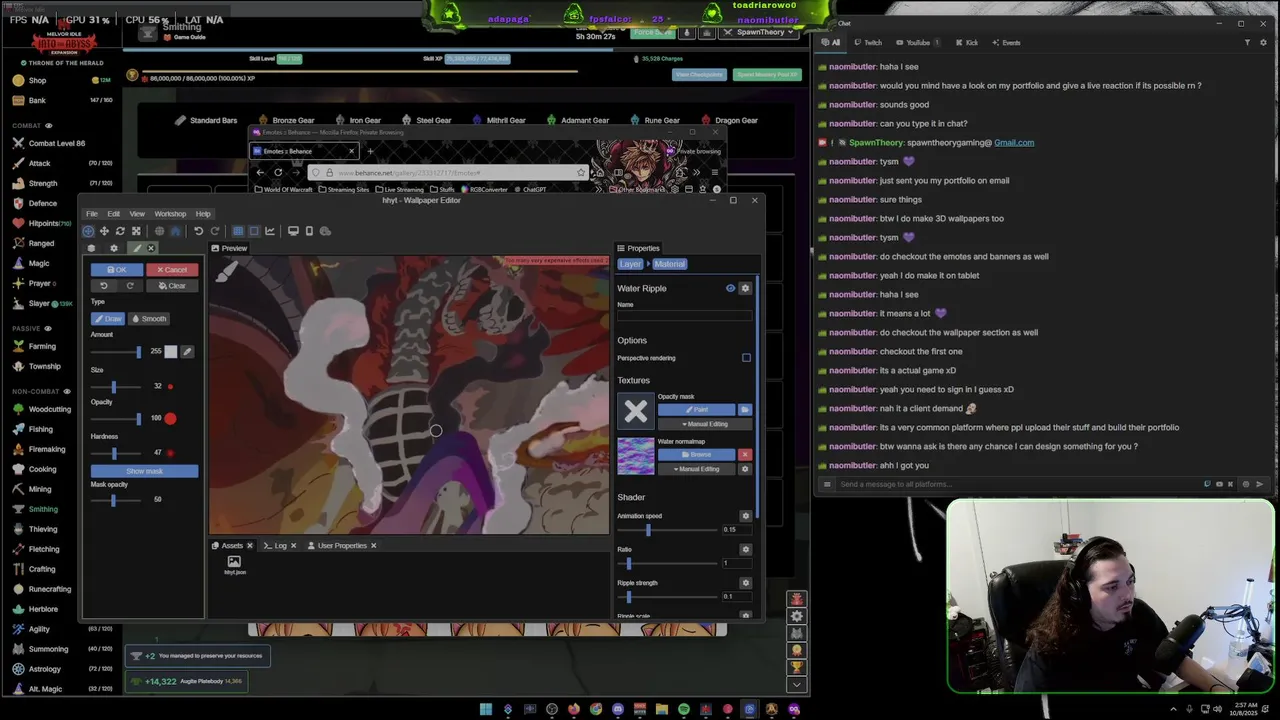Image resolution: width=1280 pixels, height=720 pixels.
Task: Adjust the Animation speed slider
Action: point(667,530)
